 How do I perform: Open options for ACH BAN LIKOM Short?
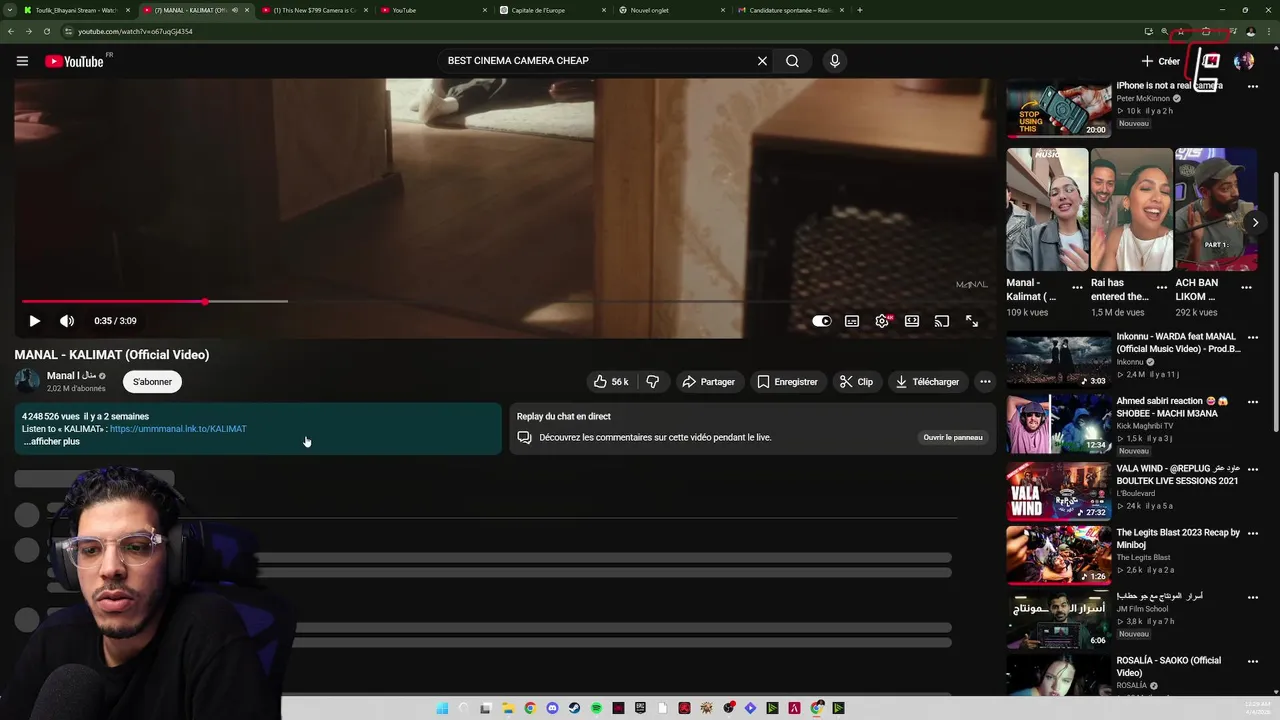[1246, 287]
